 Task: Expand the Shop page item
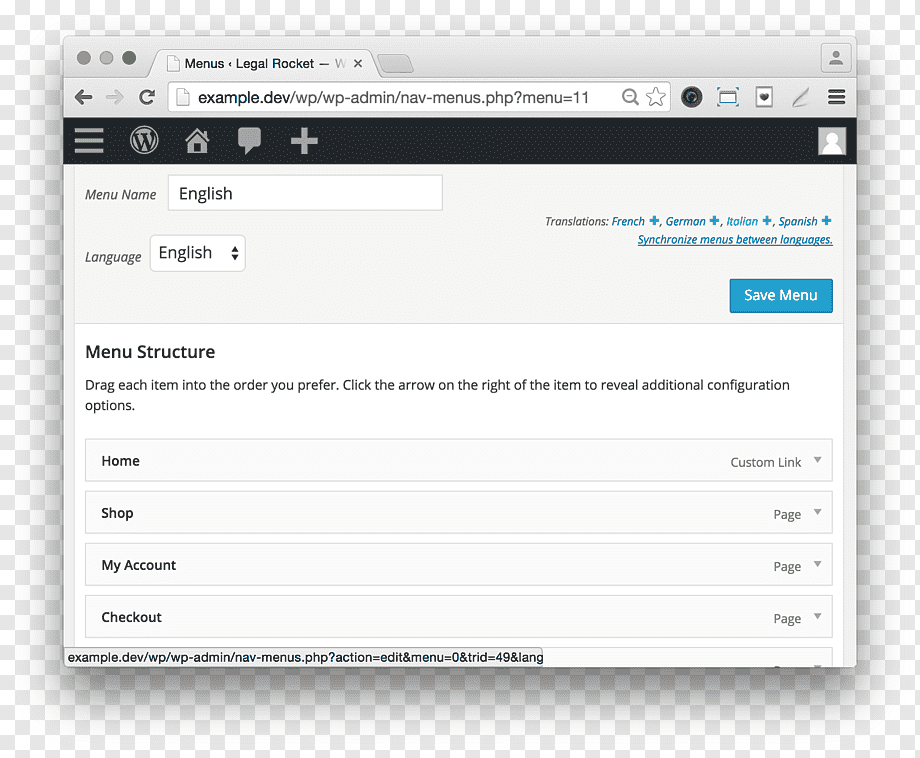point(817,512)
